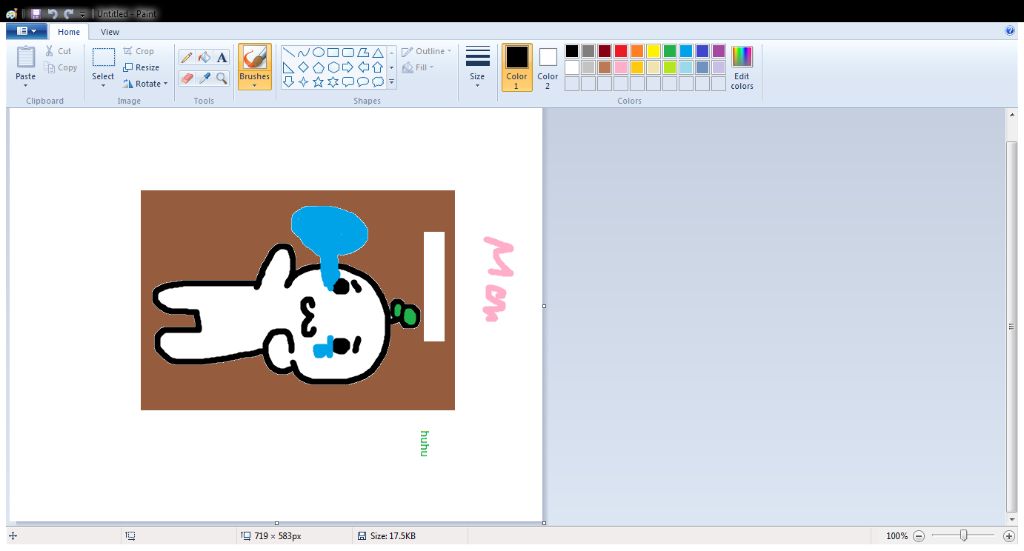Expand the Paste options arrow
This screenshot has width=1024, height=551.
[x=25, y=86]
